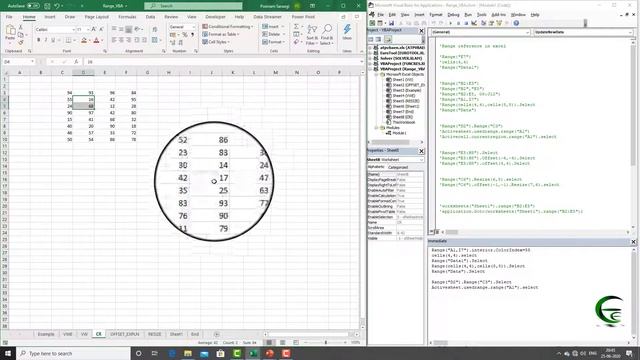
Task: Apply the Font Color red A swatch
Action: [96, 40]
